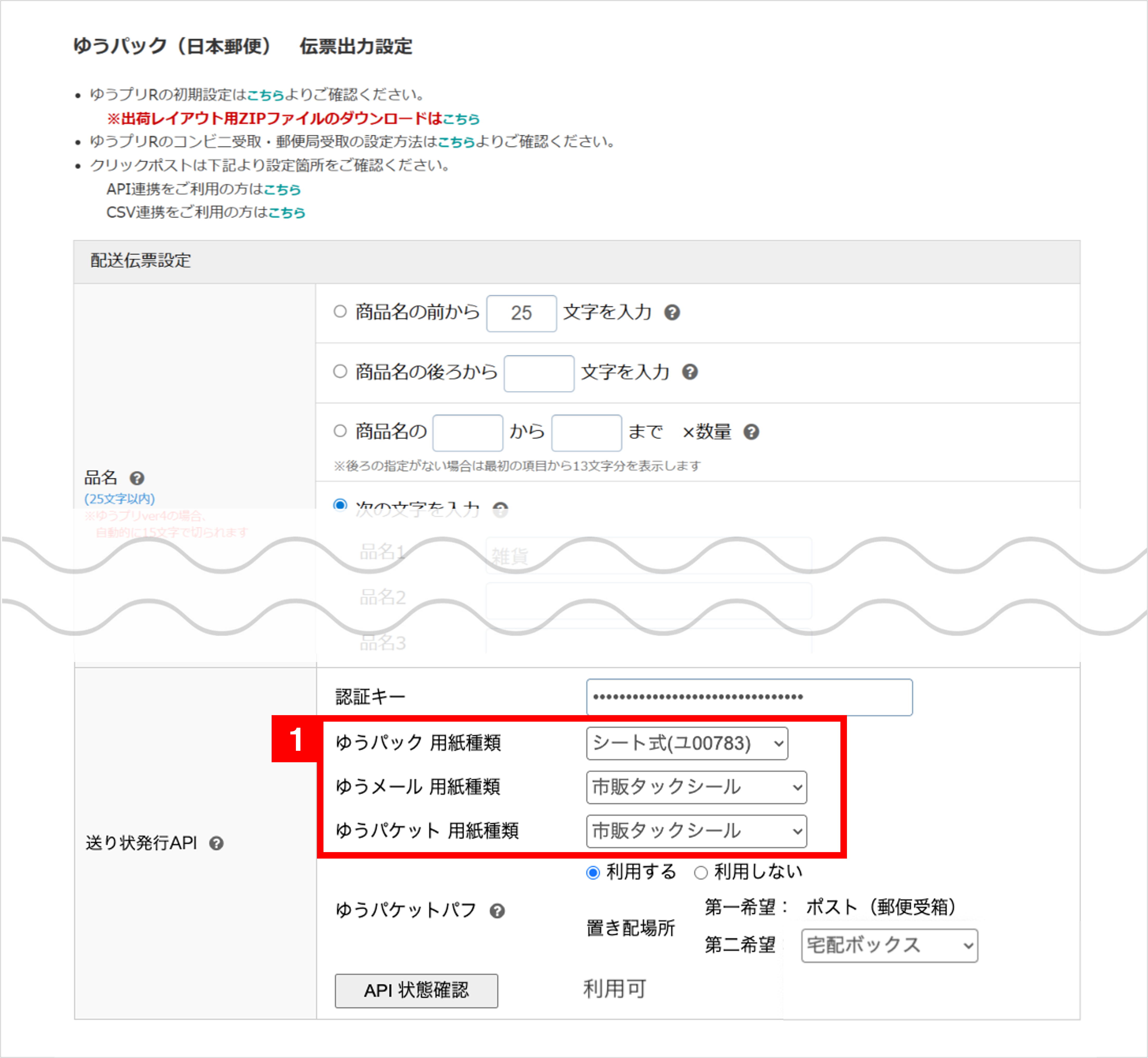Open 第二希望 宅配ボックス dropdown
This screenshot has width=1148, height=1058.
coord(889,946)
